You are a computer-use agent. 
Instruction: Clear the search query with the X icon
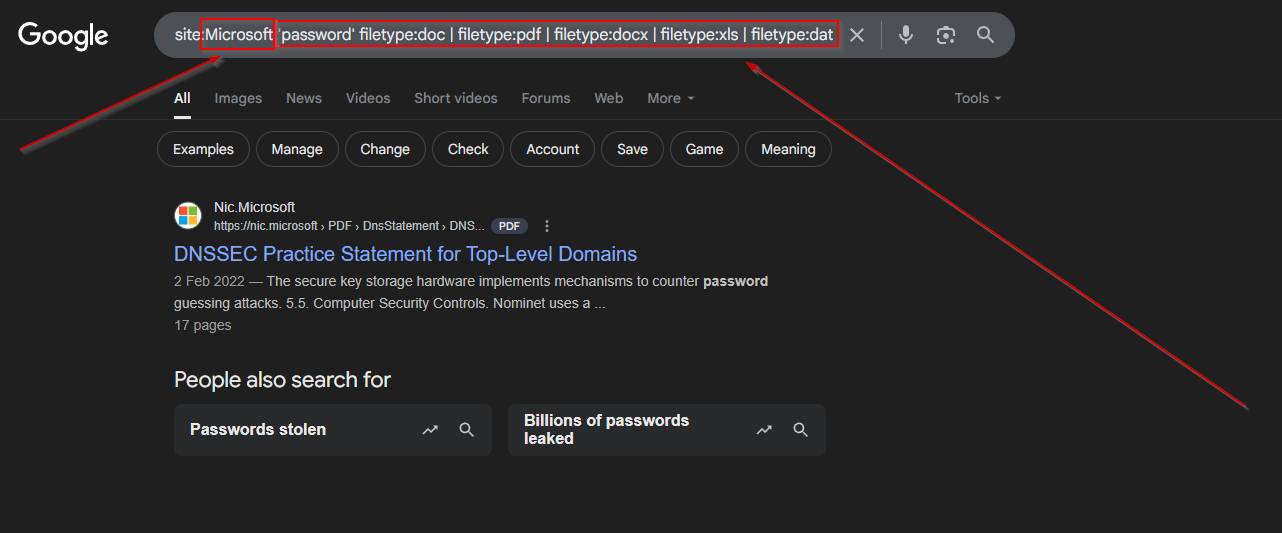(857, 35)
